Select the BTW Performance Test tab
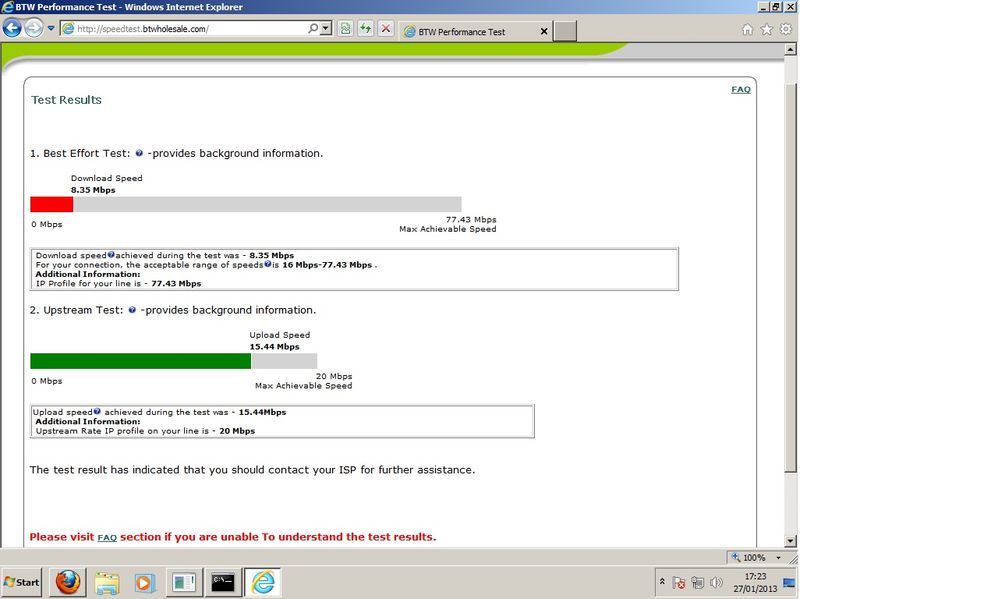The height and width of the screenshot is (599, 998). [x=470, y=31]
